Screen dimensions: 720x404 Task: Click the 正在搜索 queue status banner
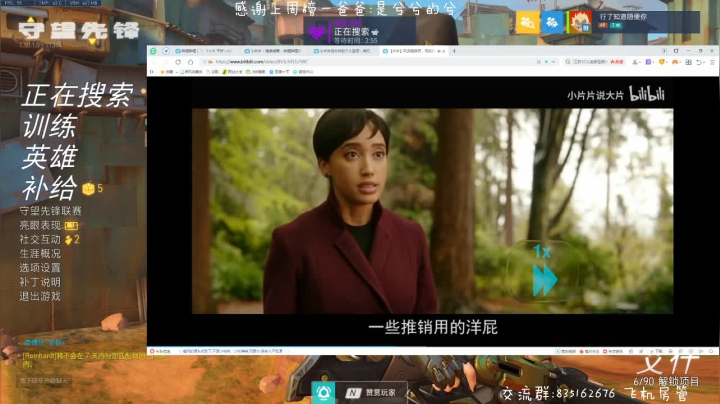coord(360,31)
